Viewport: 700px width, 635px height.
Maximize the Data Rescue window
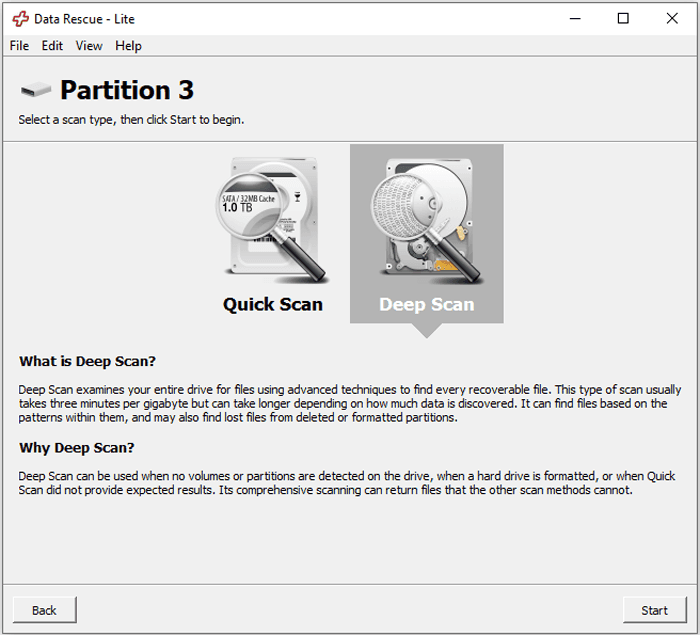pos(623,19)
